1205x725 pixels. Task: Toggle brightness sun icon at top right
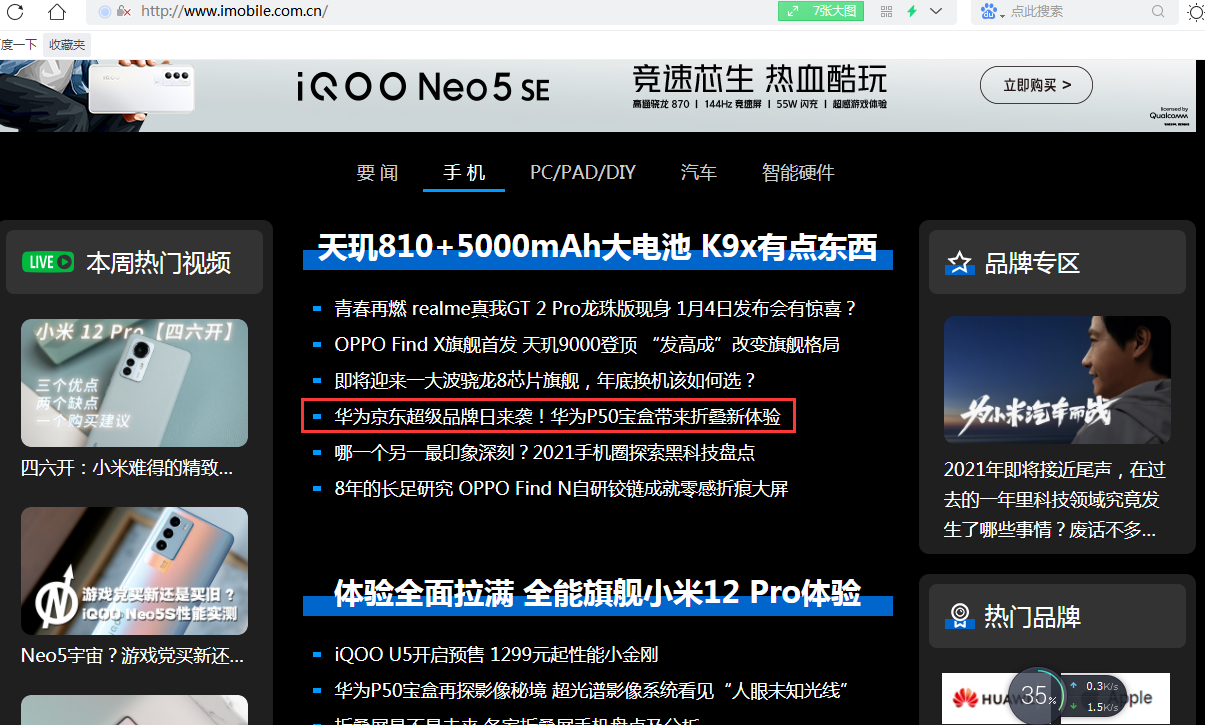(1195, 12)
